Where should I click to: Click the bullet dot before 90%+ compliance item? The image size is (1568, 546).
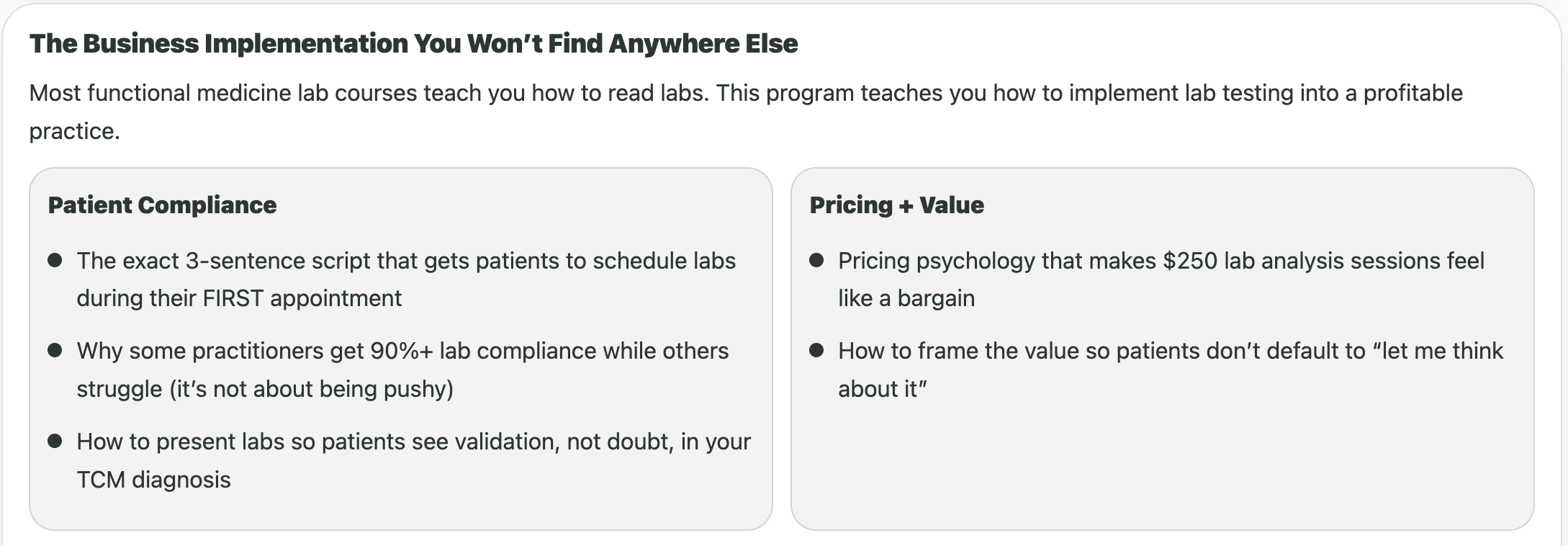pyautogui.click(x=55, y=350)
